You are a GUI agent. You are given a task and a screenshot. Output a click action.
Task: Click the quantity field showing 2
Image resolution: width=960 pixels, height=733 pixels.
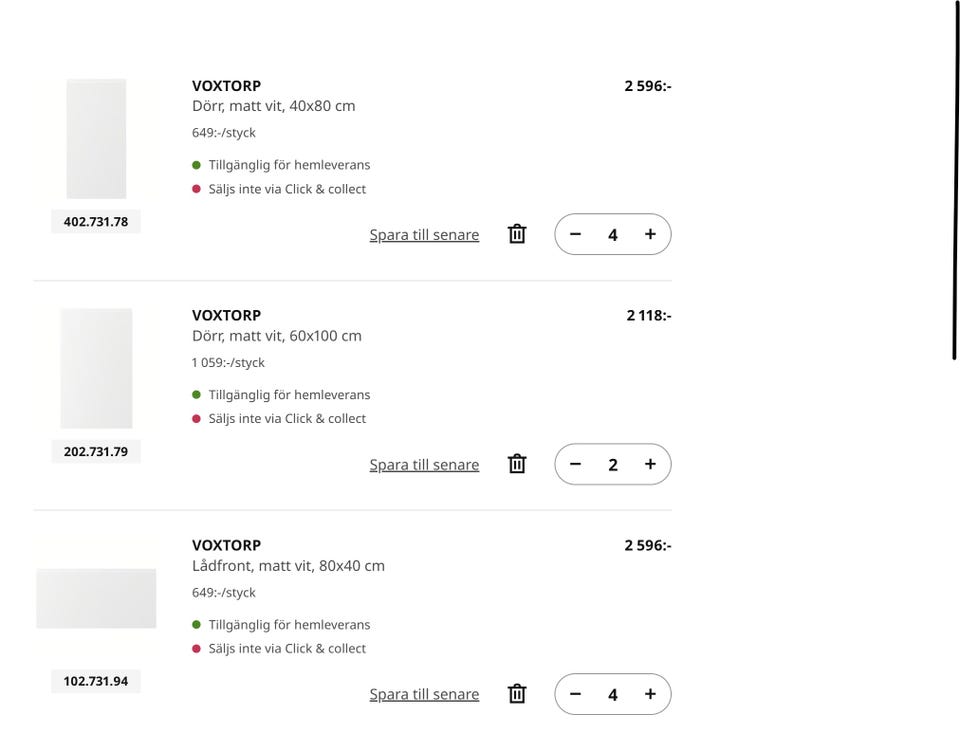(613, 464)
